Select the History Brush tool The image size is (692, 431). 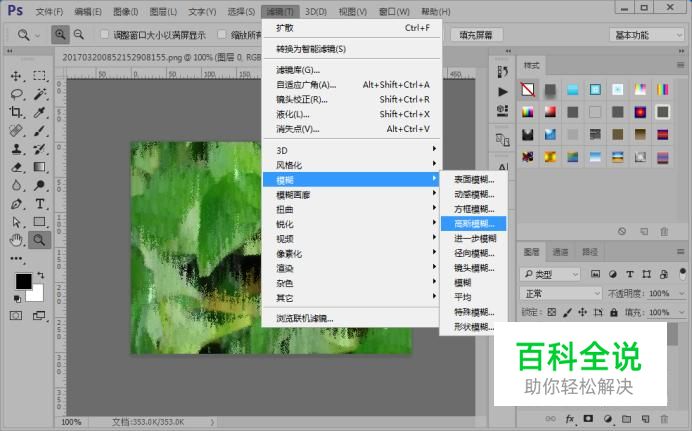pos(39,149)
